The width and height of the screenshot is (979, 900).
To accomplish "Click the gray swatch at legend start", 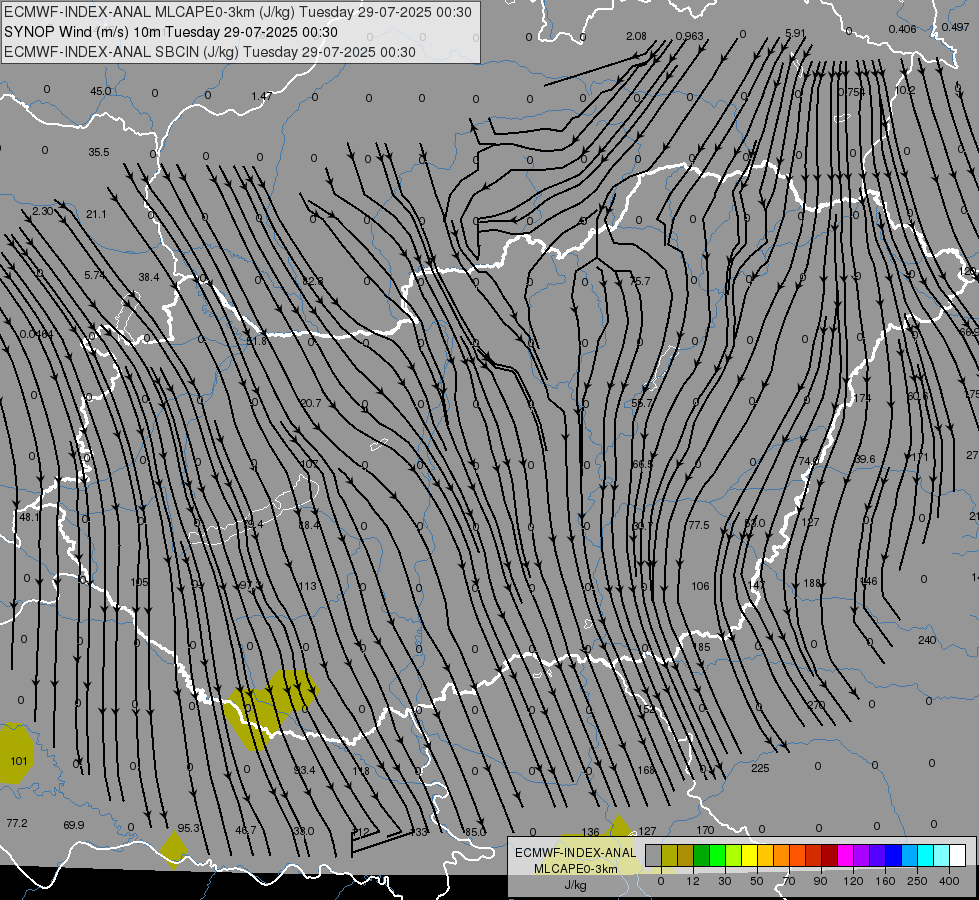I will 653,855.
